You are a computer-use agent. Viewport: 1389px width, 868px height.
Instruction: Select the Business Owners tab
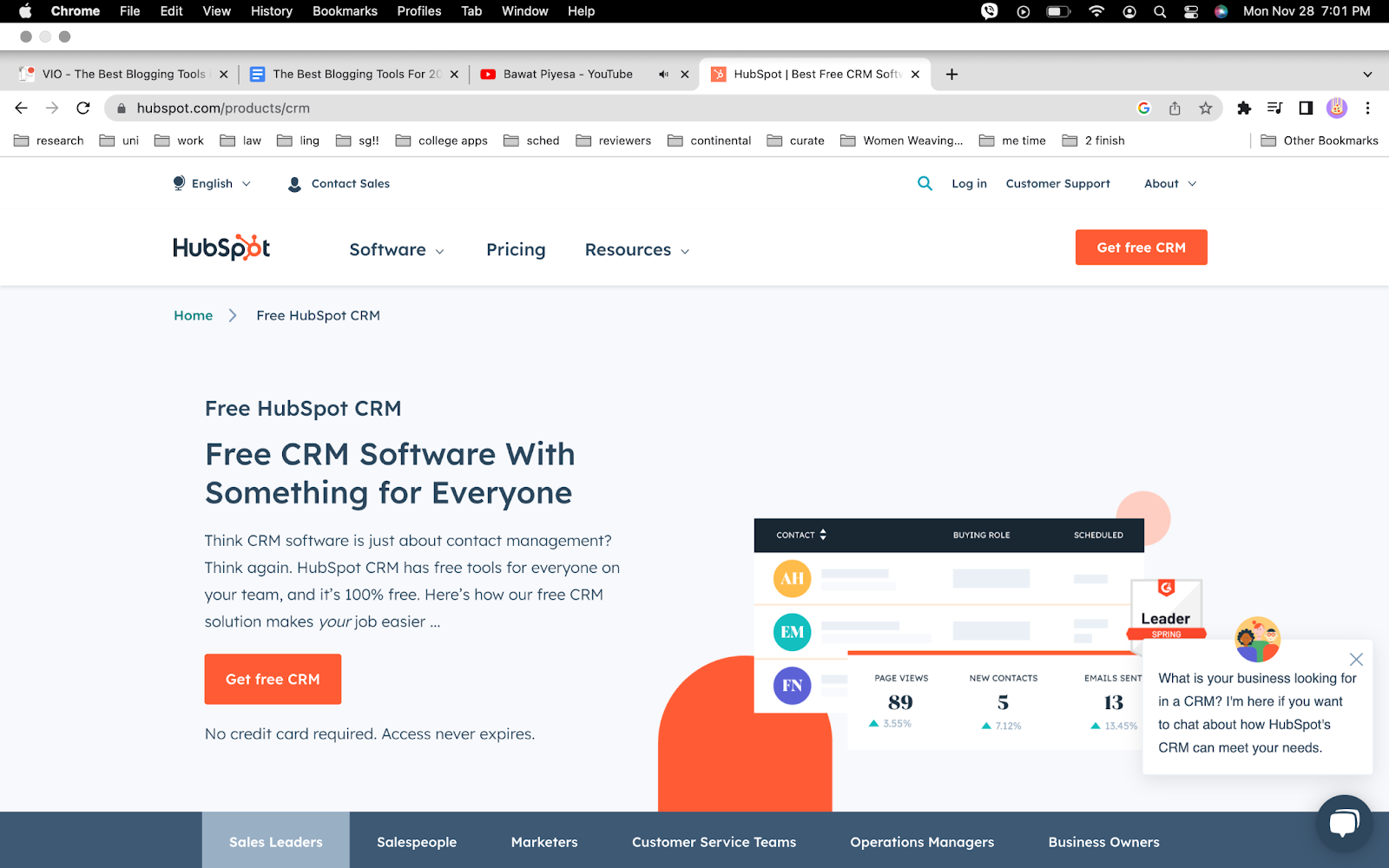(x=1103, y=842)
